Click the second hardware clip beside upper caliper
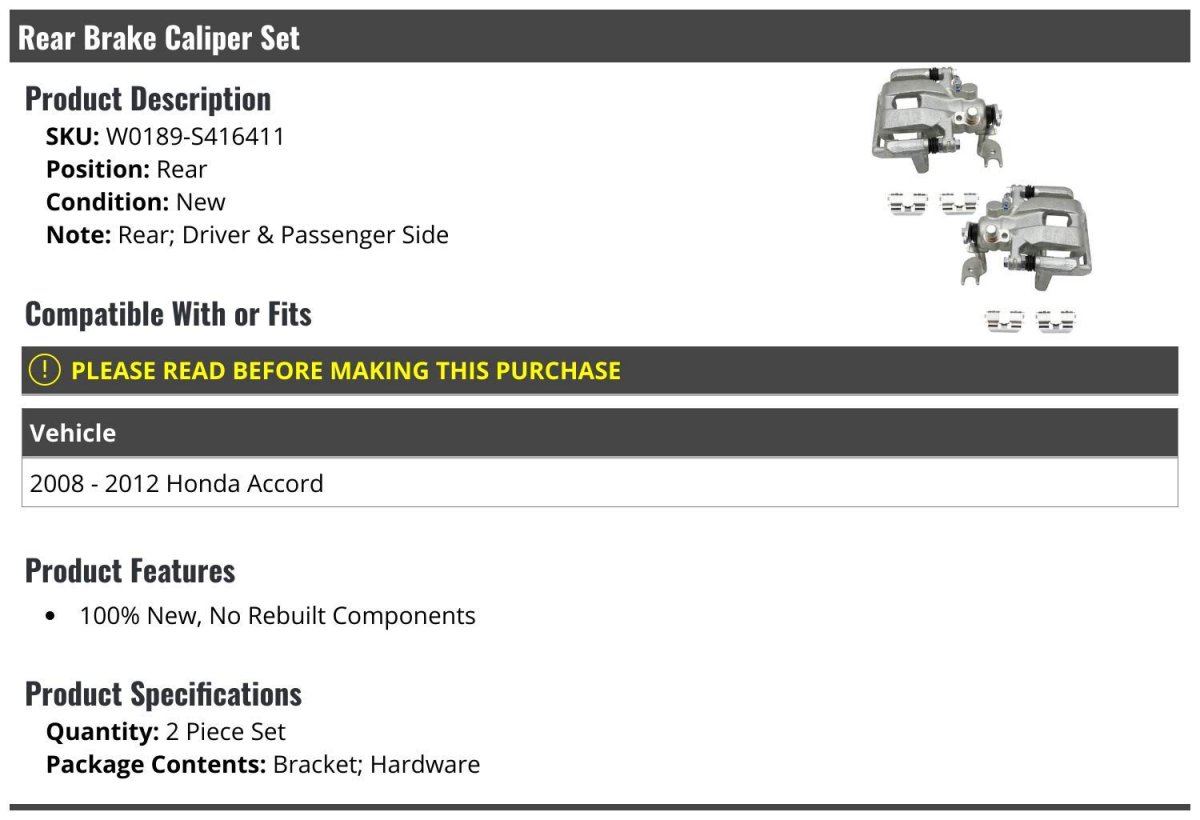This screenshot has width=1200, height=820. (958, 205)
